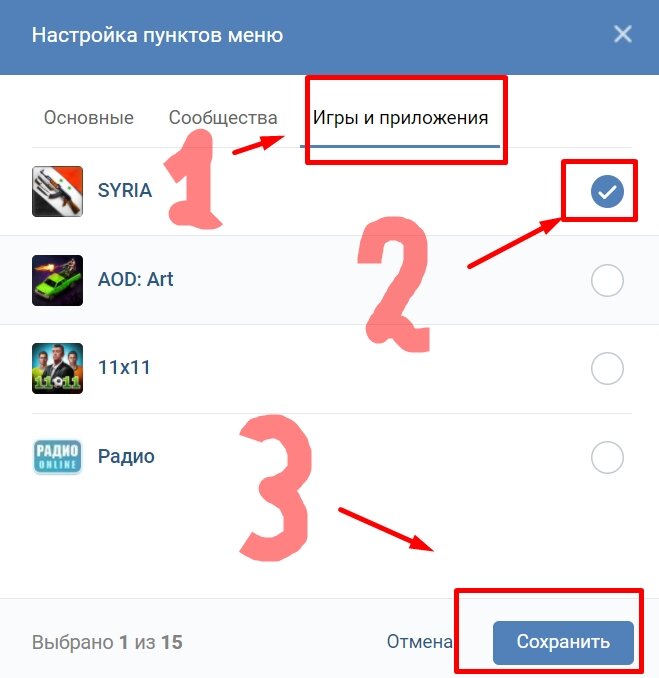Click the 11x11 name label
The height and width of the screenshot is (678, 659).
coord(124,368)
